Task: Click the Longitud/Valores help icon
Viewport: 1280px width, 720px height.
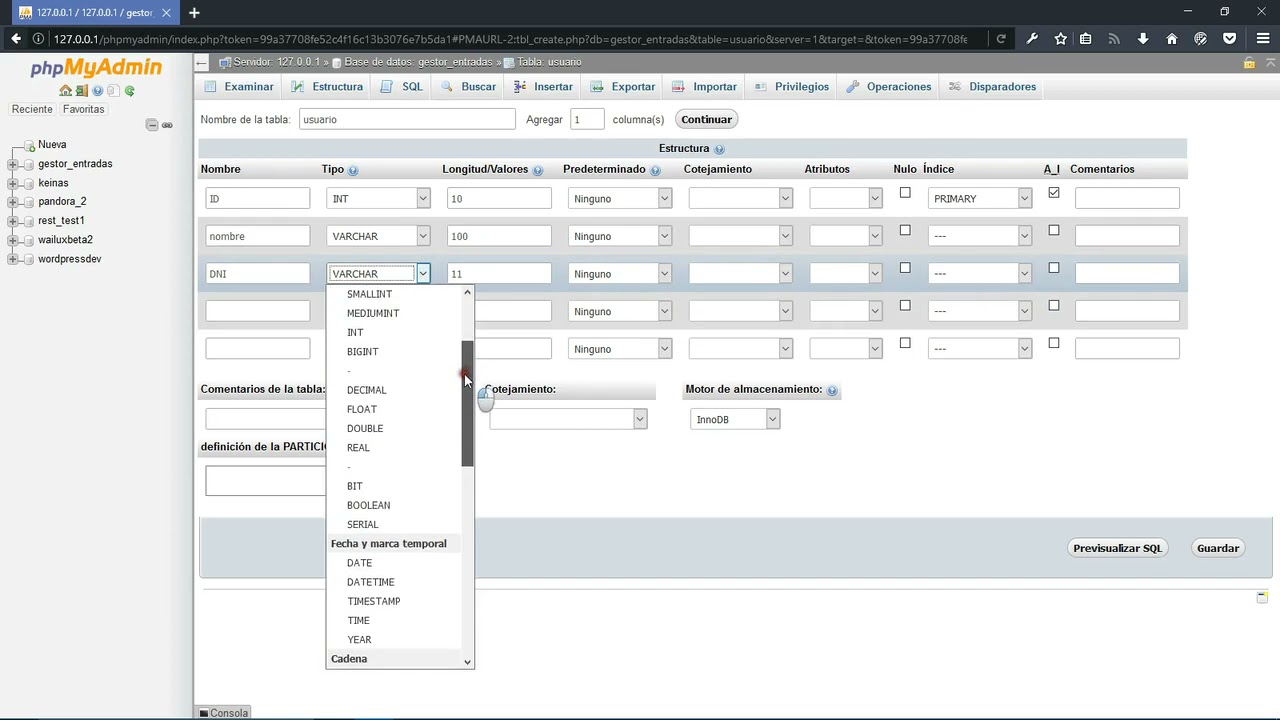Action: click(x=538, y=171)
